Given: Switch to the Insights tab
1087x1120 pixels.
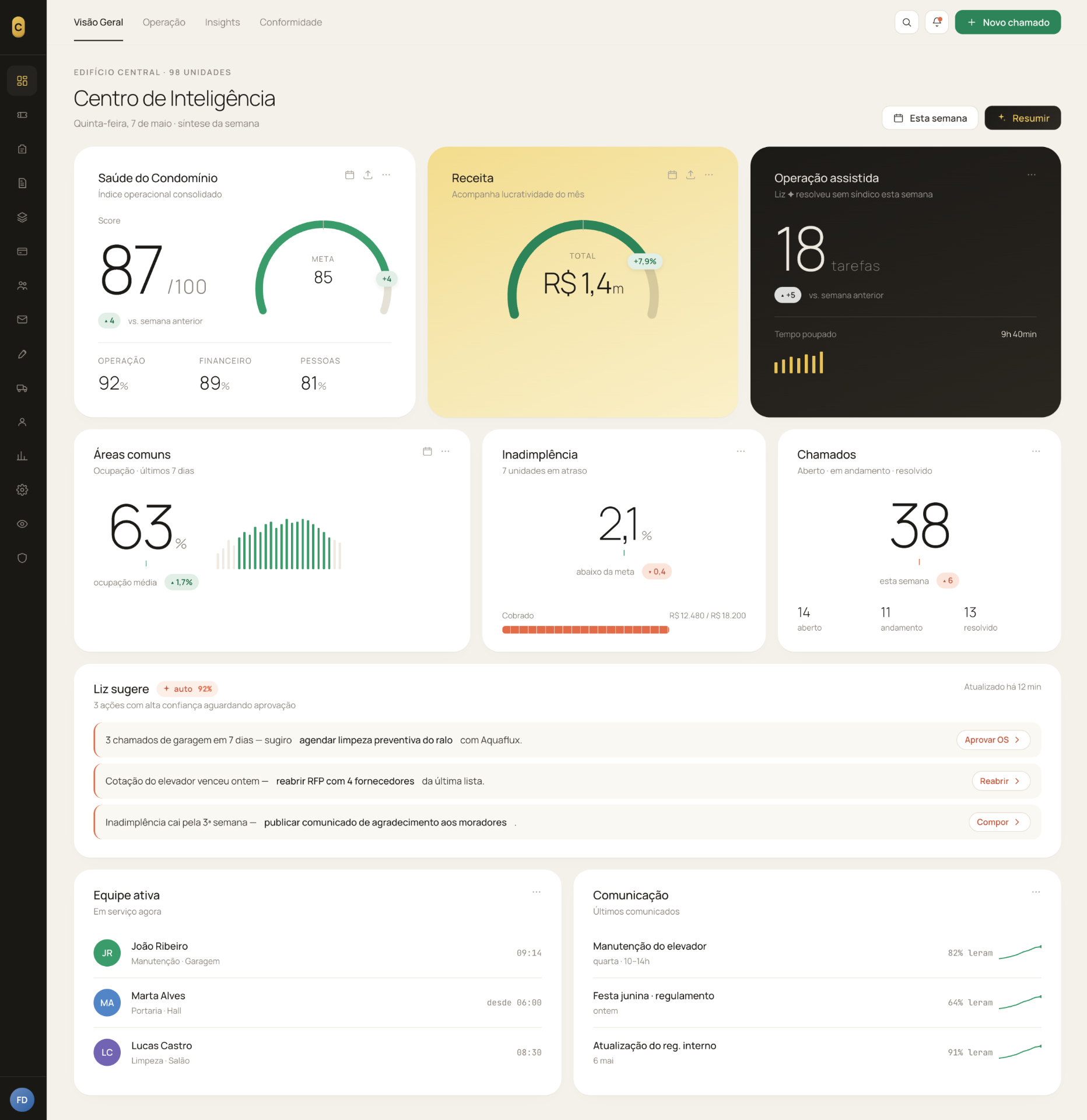Looking at the screenshot, I should click(x=222, y=22).
